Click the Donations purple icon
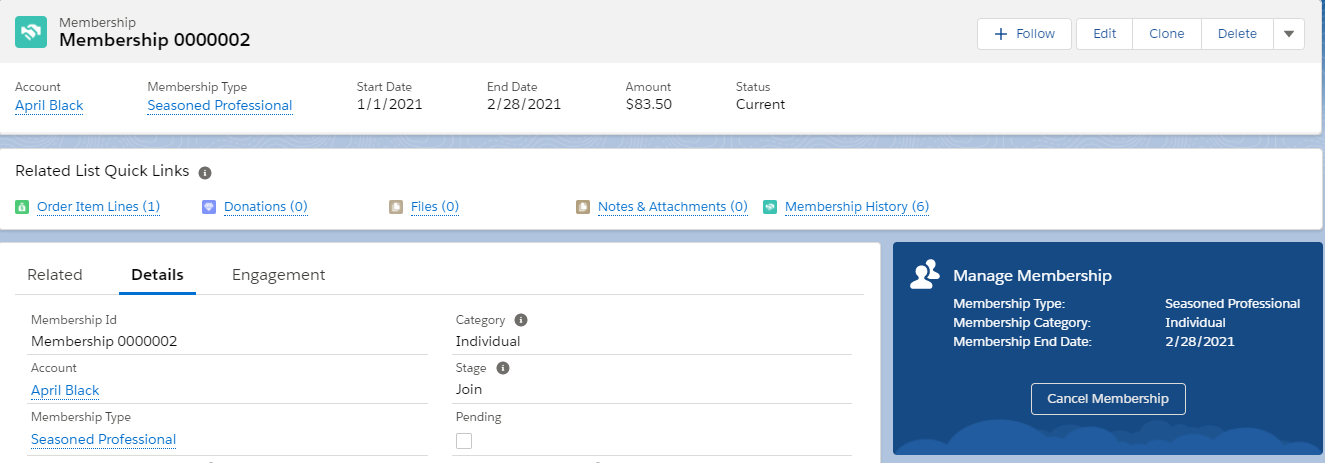 [209, 207]
